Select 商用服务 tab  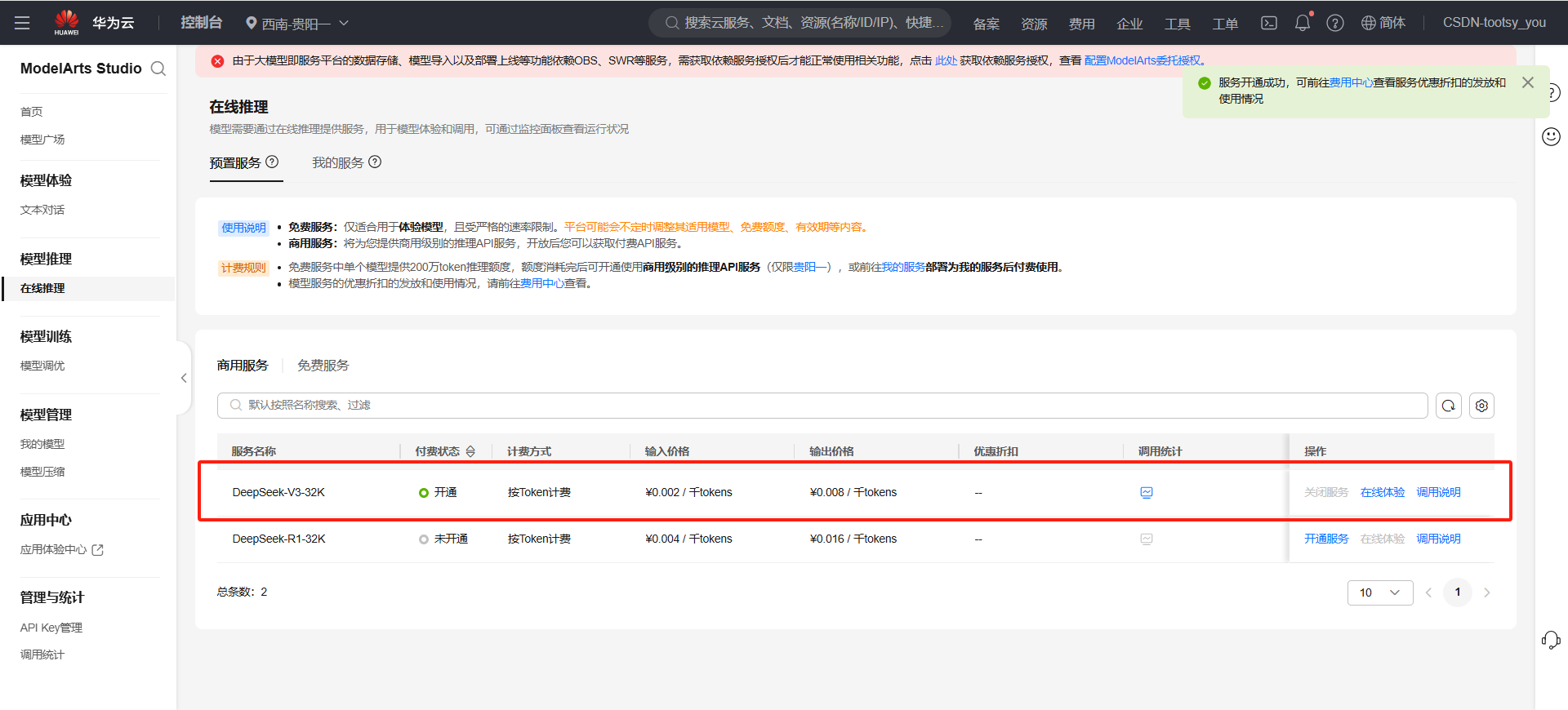coord(243,365)
